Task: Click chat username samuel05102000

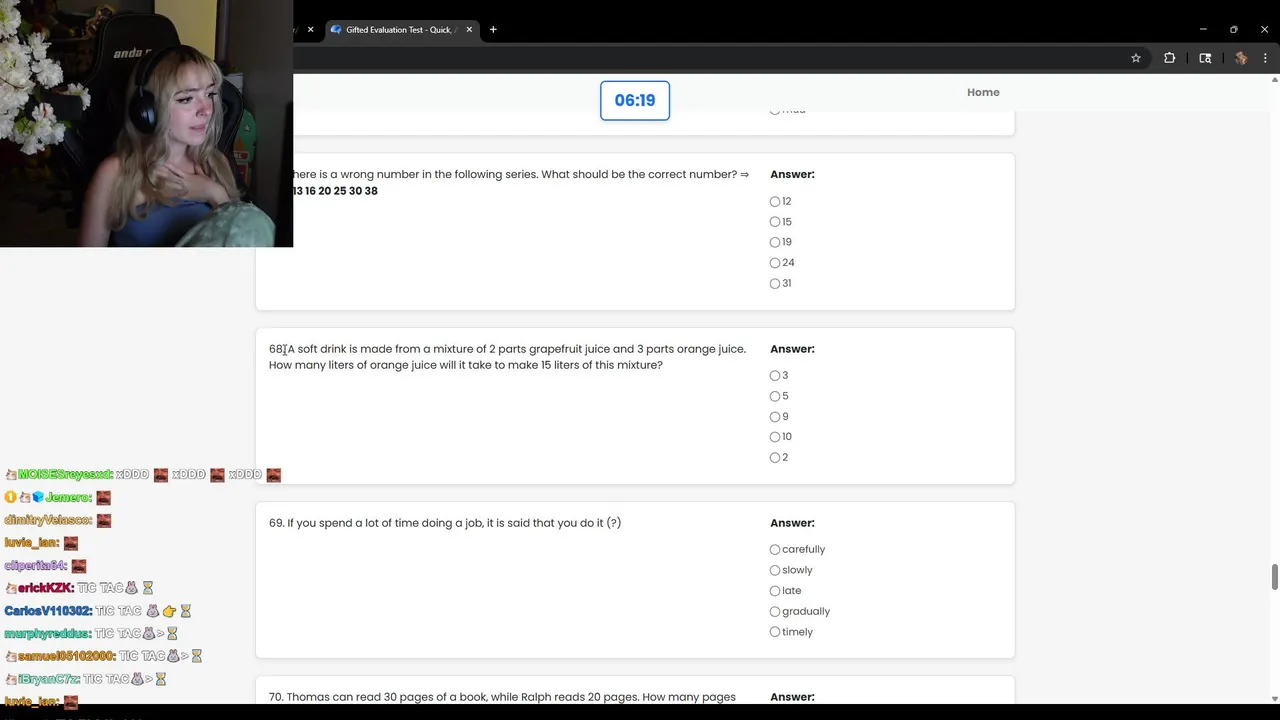Action: 66,656
